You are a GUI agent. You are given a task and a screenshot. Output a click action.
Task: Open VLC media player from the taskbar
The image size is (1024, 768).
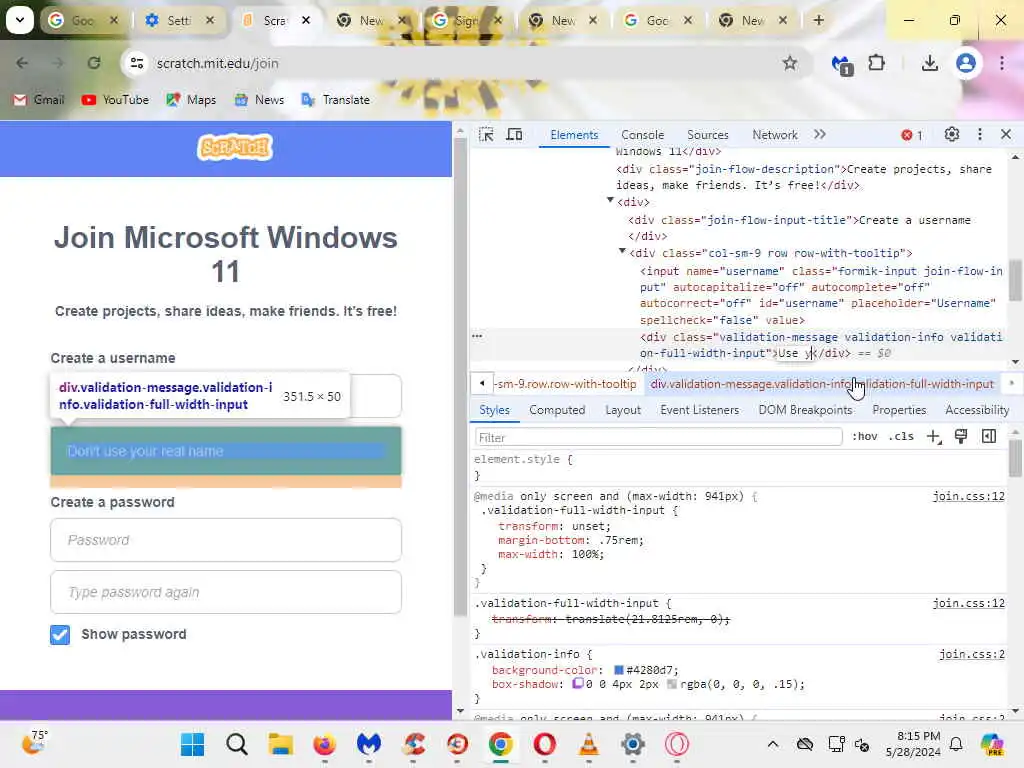[588, 744]
